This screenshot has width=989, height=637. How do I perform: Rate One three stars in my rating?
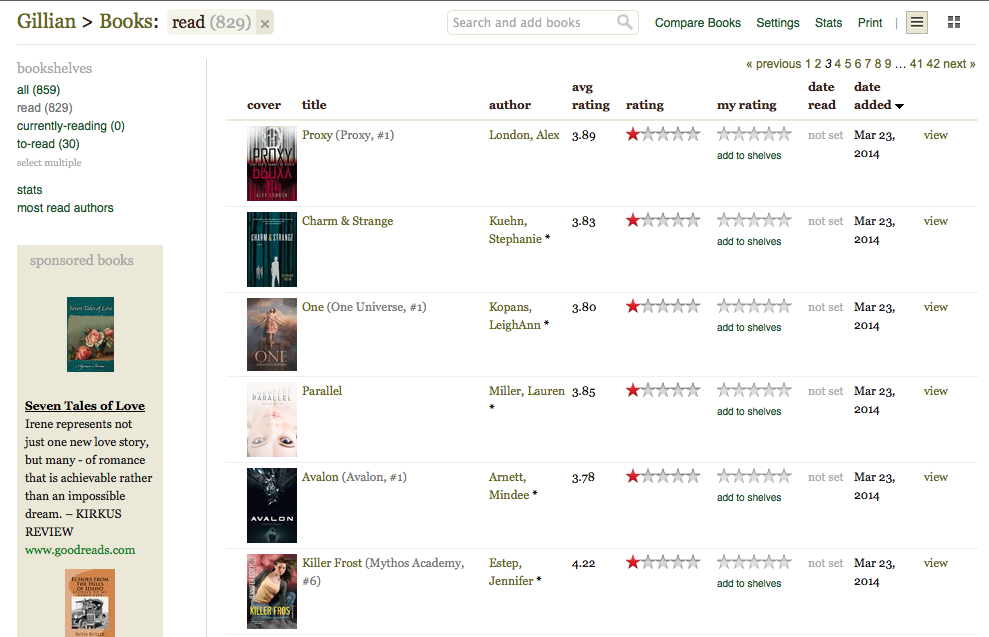click(754, 306)
